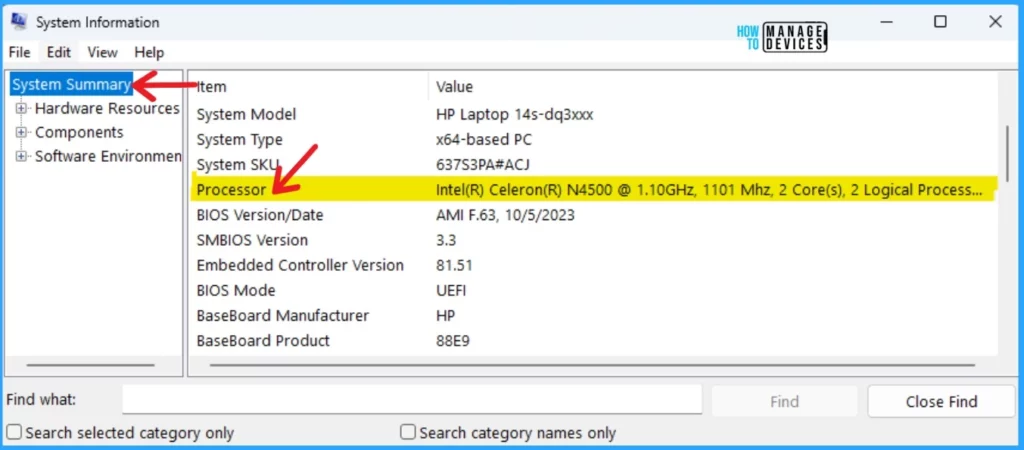The height and width of the screenshot is (450, 1024).
Task: Click the value 81.51
Action: (x=454, y=265)
